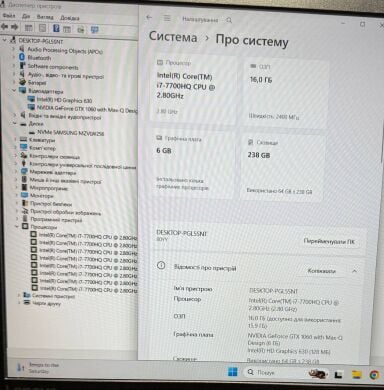Click the blue Help question-mark toolbar icon
The image size is (384, 390).
point(56,28)
